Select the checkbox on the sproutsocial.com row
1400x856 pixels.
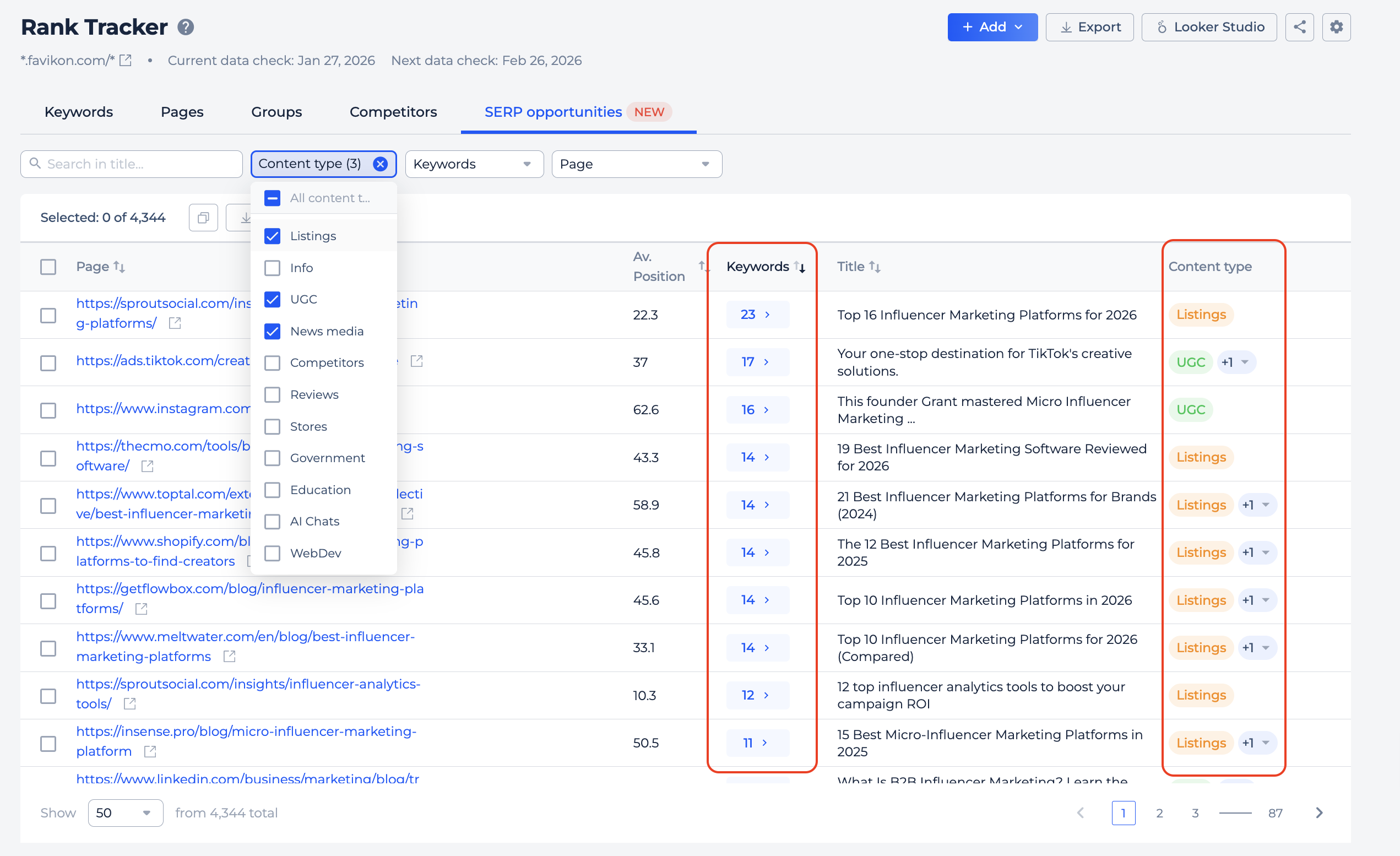[48, 315]
